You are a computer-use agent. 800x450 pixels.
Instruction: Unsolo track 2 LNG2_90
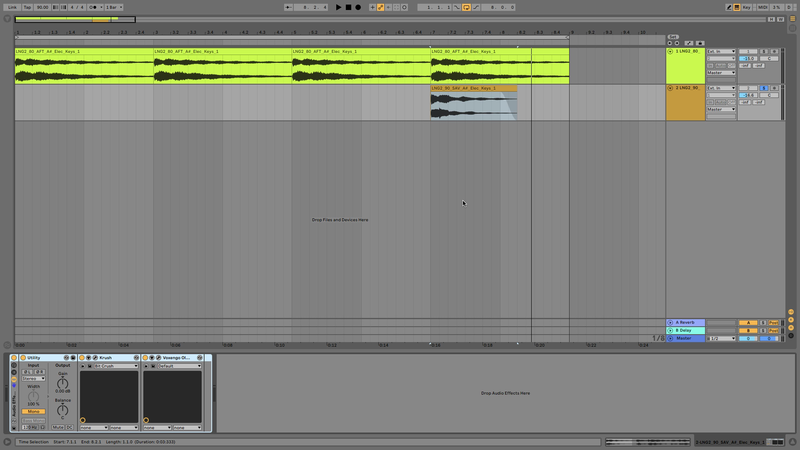pos(764,88)
